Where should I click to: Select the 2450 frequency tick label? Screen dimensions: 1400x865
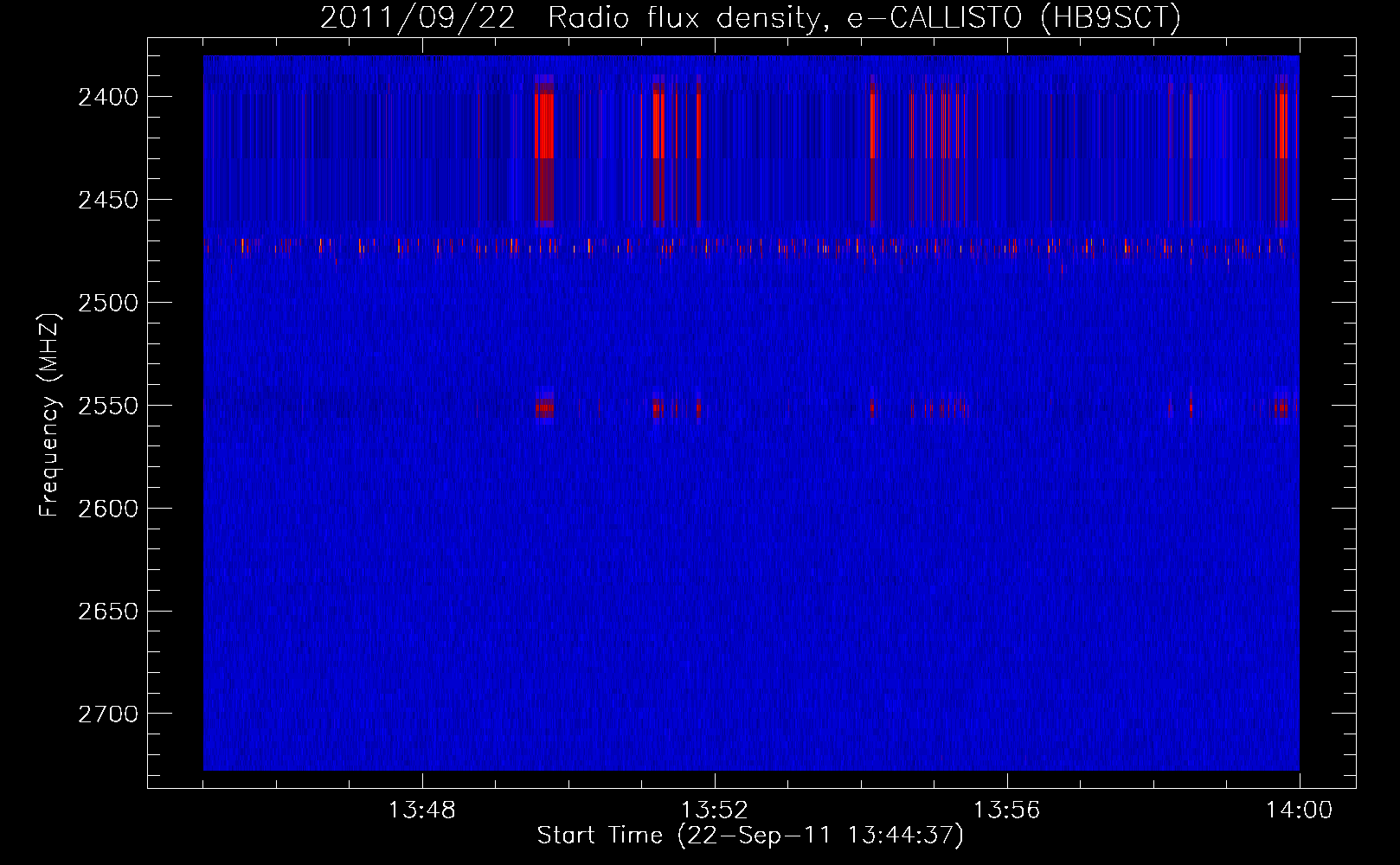point(108,200)
